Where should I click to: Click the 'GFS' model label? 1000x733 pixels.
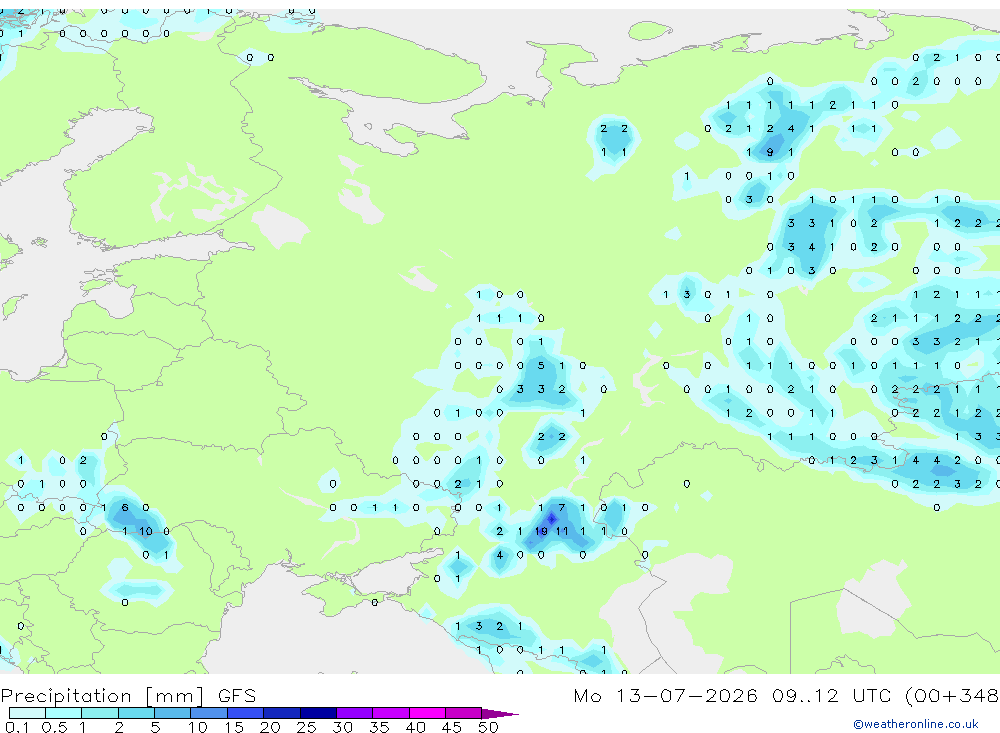pos(237,695)
